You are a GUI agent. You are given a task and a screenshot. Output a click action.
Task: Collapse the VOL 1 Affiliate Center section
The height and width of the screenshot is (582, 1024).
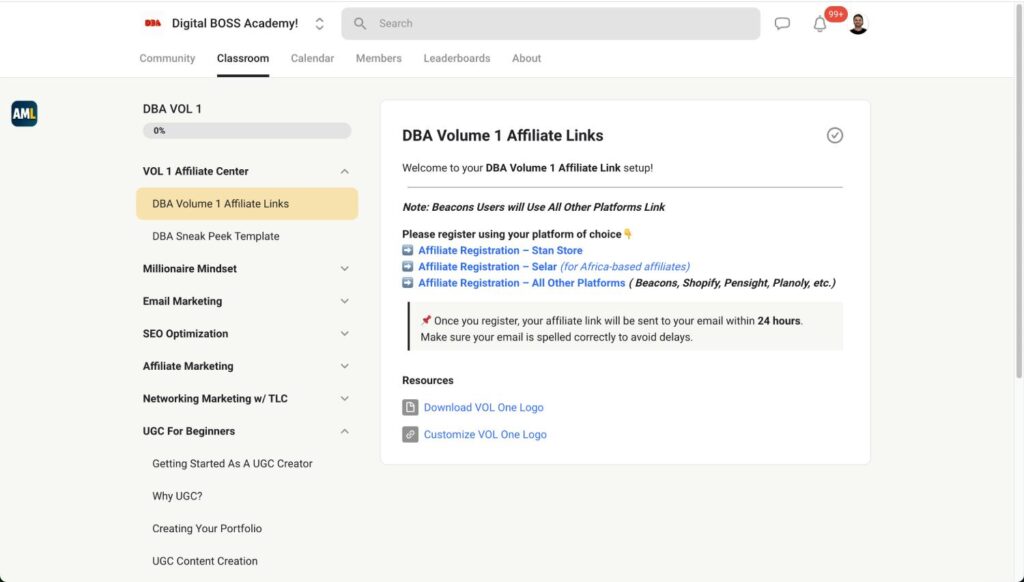(x=344, y=171)
